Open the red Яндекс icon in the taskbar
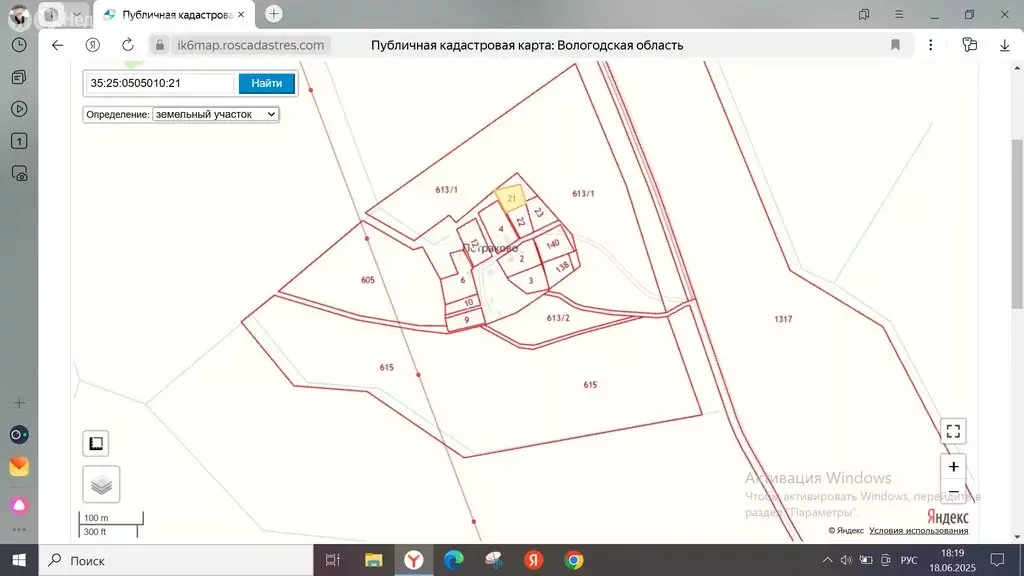The width and height of the screenshot is (1024, 576). pos(534,560)
